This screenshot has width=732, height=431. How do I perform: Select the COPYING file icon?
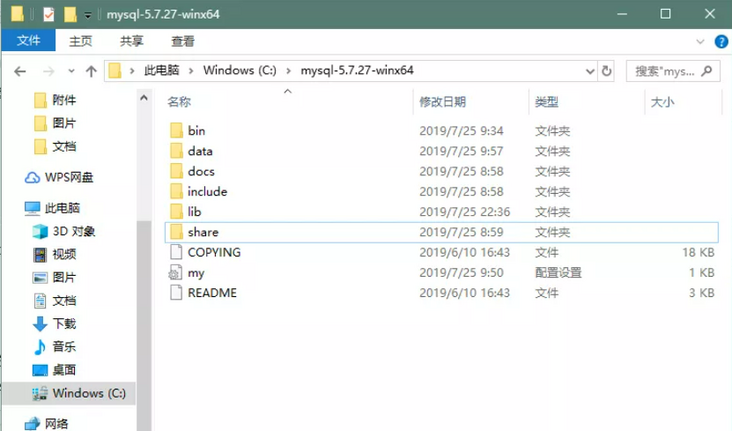[176, 252]
